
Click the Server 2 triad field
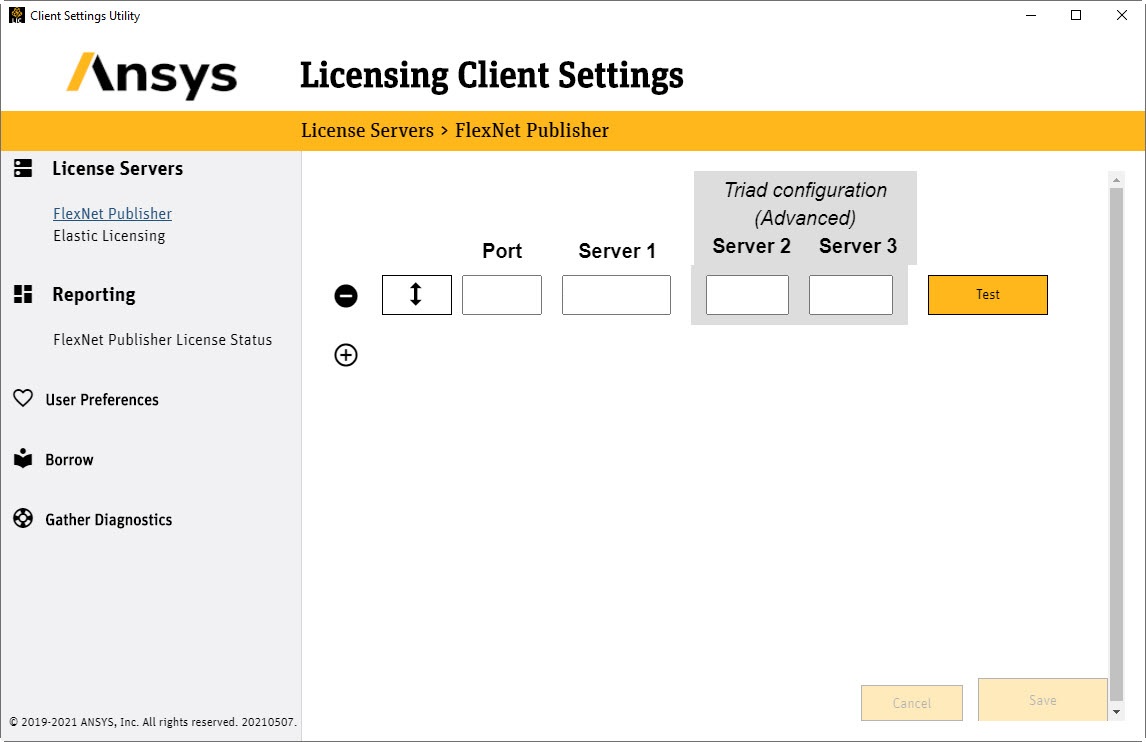[747, 295]
